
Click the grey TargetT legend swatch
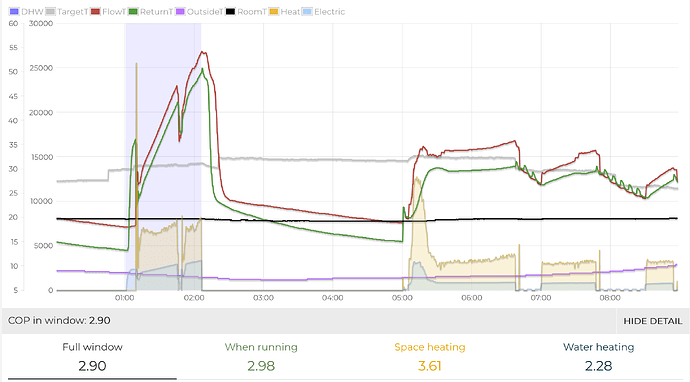(50, 12)
